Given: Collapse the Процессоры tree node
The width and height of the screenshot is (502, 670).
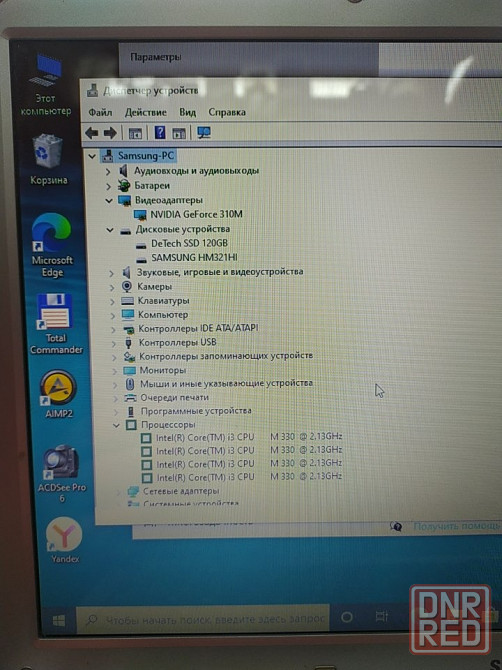Looking at the screenshot, I should click(116, 425).
